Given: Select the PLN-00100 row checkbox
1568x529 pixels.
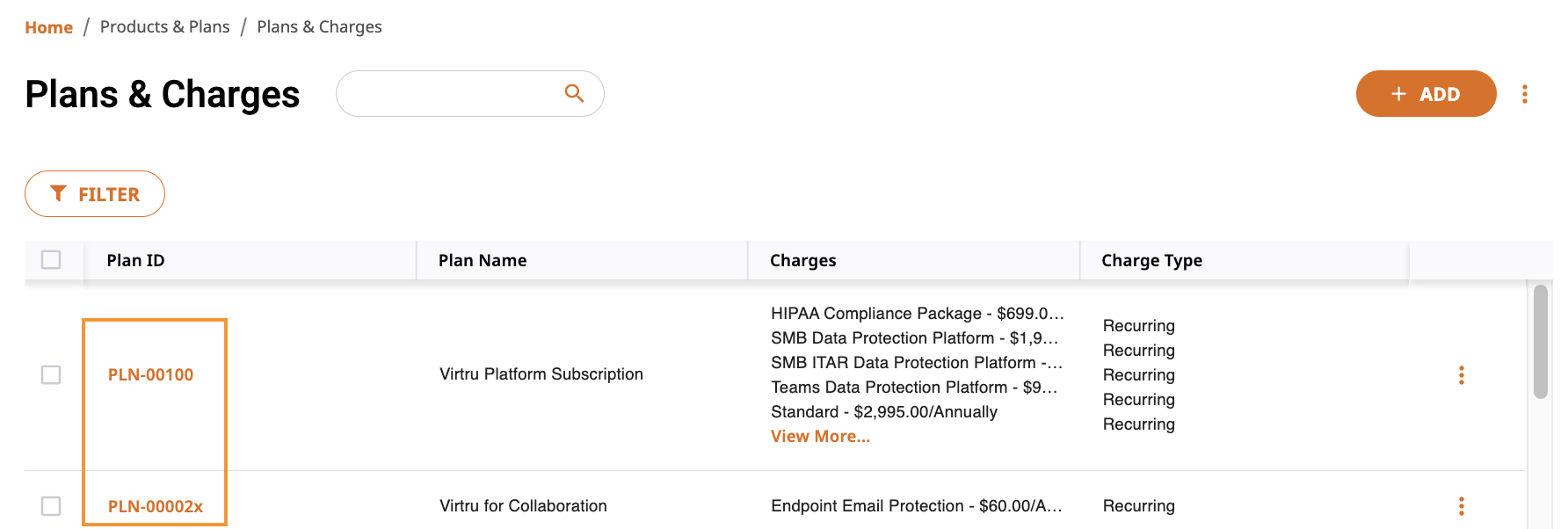Looking at the screenshot, I should tap(51, 375).
